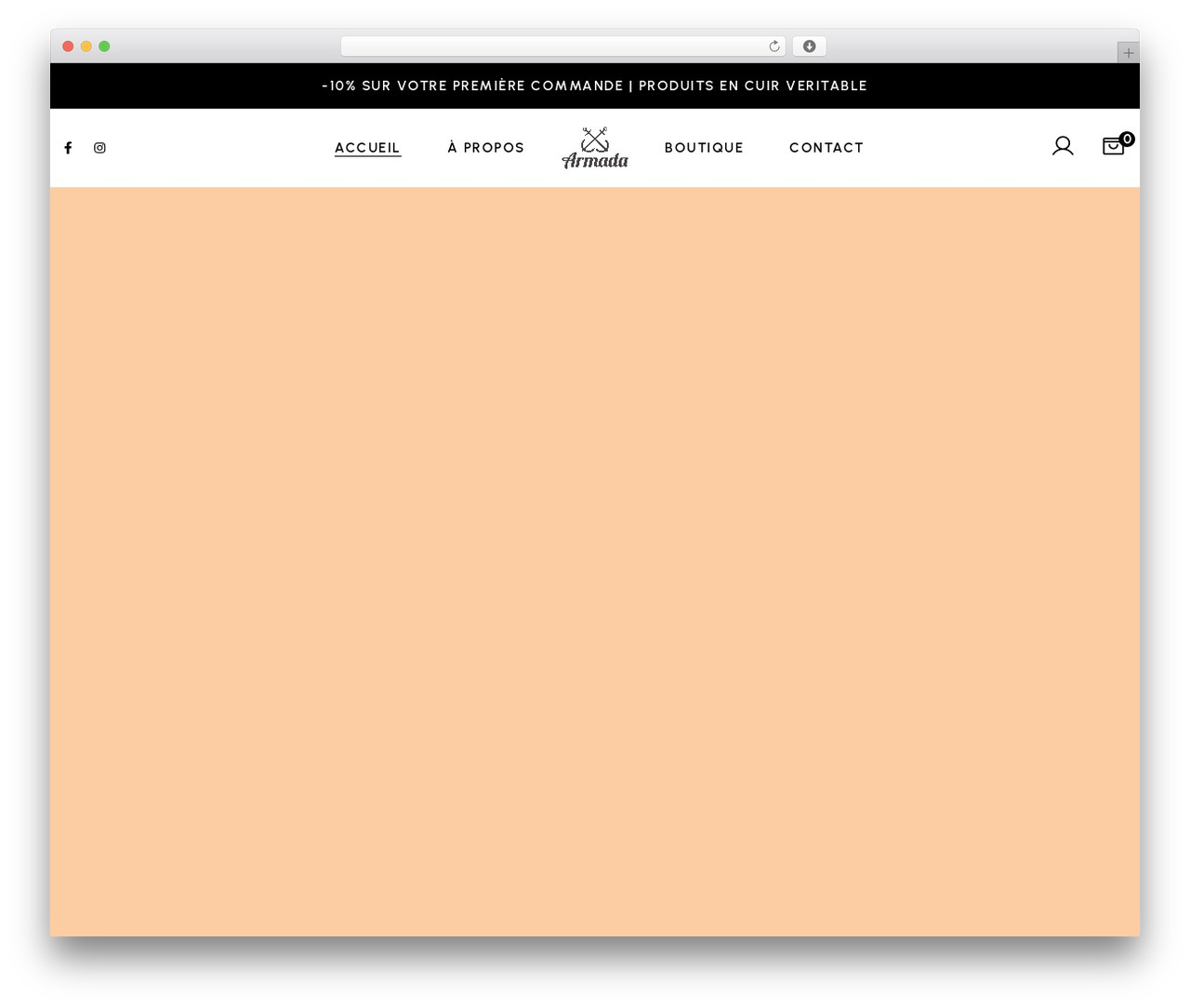1190x1008 pixels.
Task: Open the Facebook social link icon
Action: (x=68, y=148)
